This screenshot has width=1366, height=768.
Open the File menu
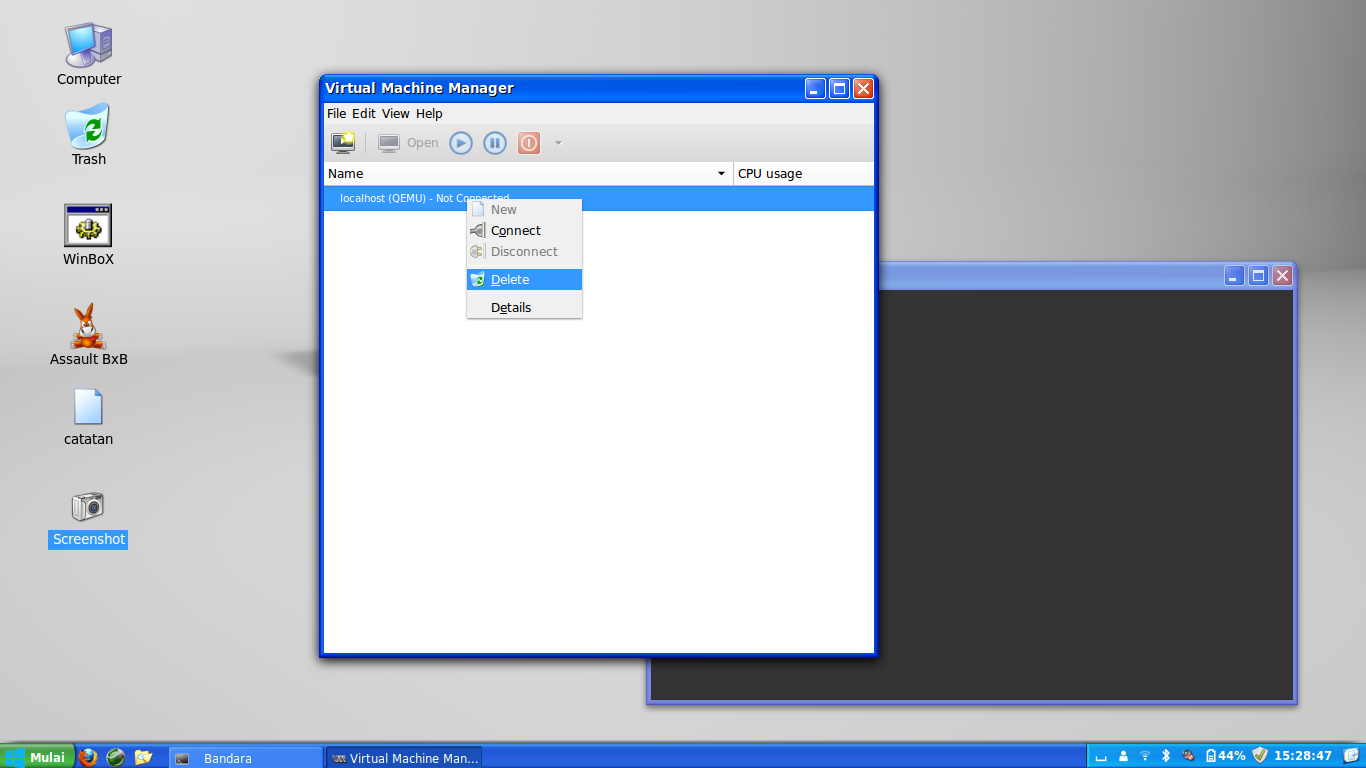point(336,113)
